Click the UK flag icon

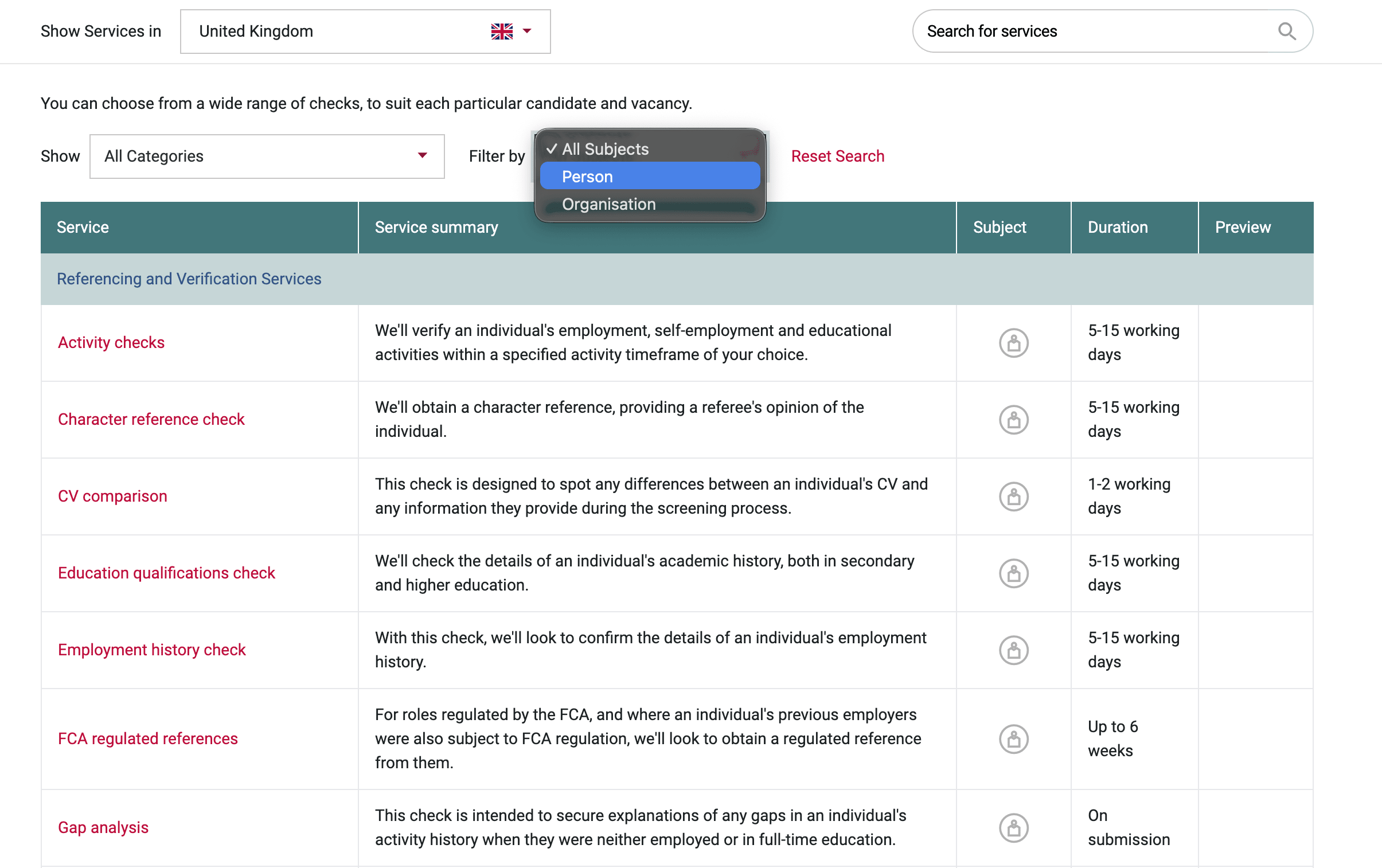pyautogui.click(x=502, y=31)
